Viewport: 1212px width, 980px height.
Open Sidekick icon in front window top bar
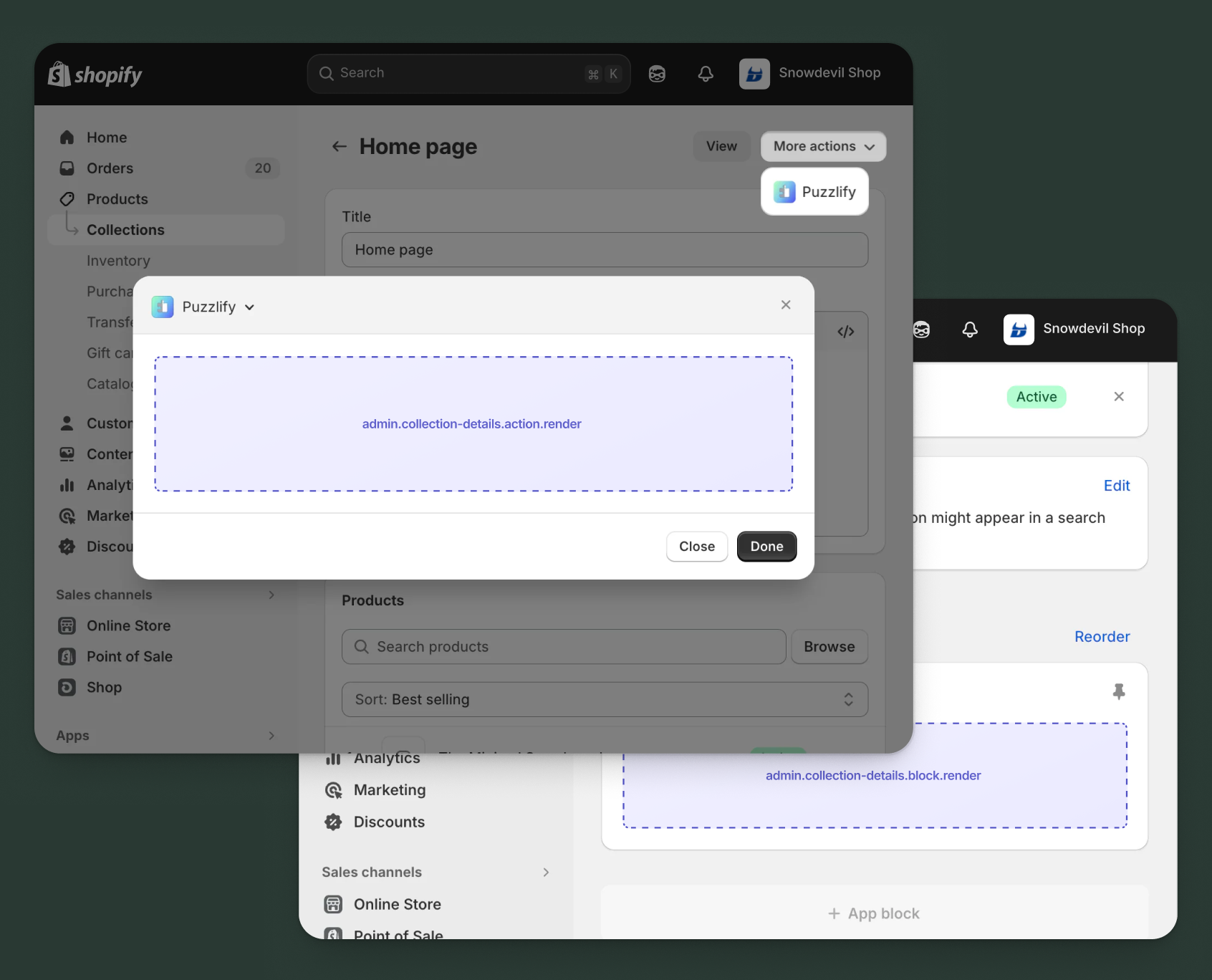click(657, 74)
